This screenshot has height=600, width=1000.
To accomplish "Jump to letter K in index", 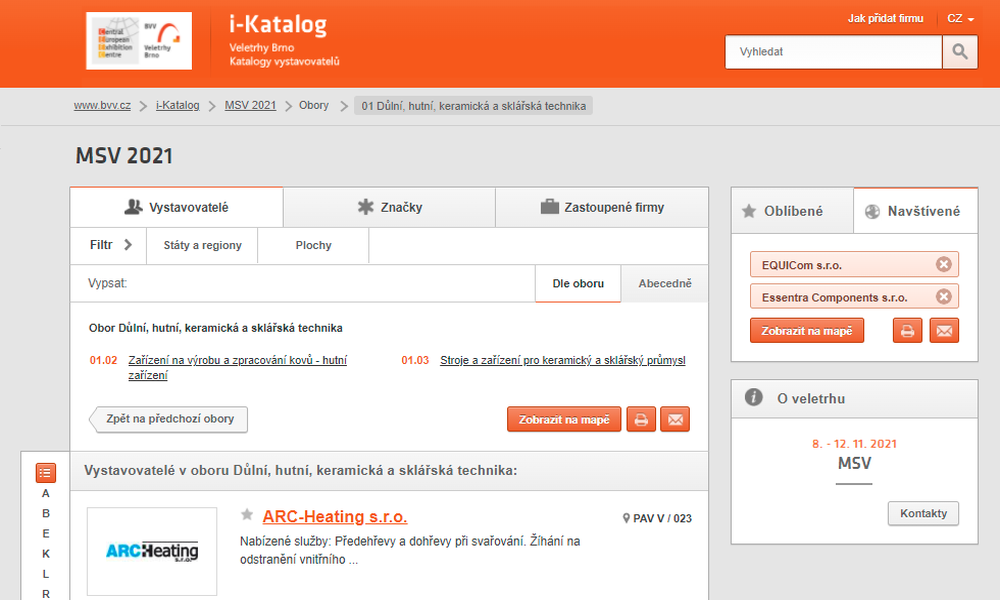I will pos(46,554).
